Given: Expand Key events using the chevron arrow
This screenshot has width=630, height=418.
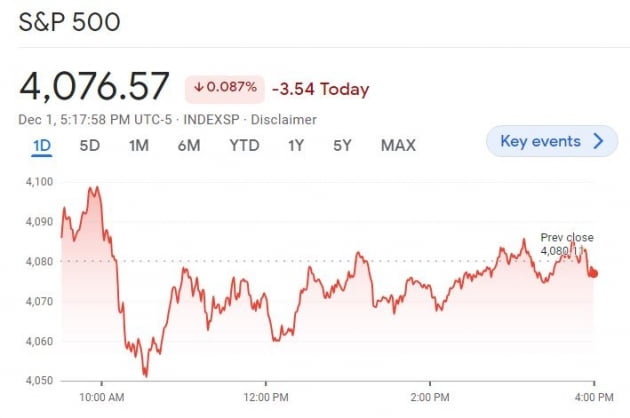Looking at the screenshot, I should click(x=599, y=141).
